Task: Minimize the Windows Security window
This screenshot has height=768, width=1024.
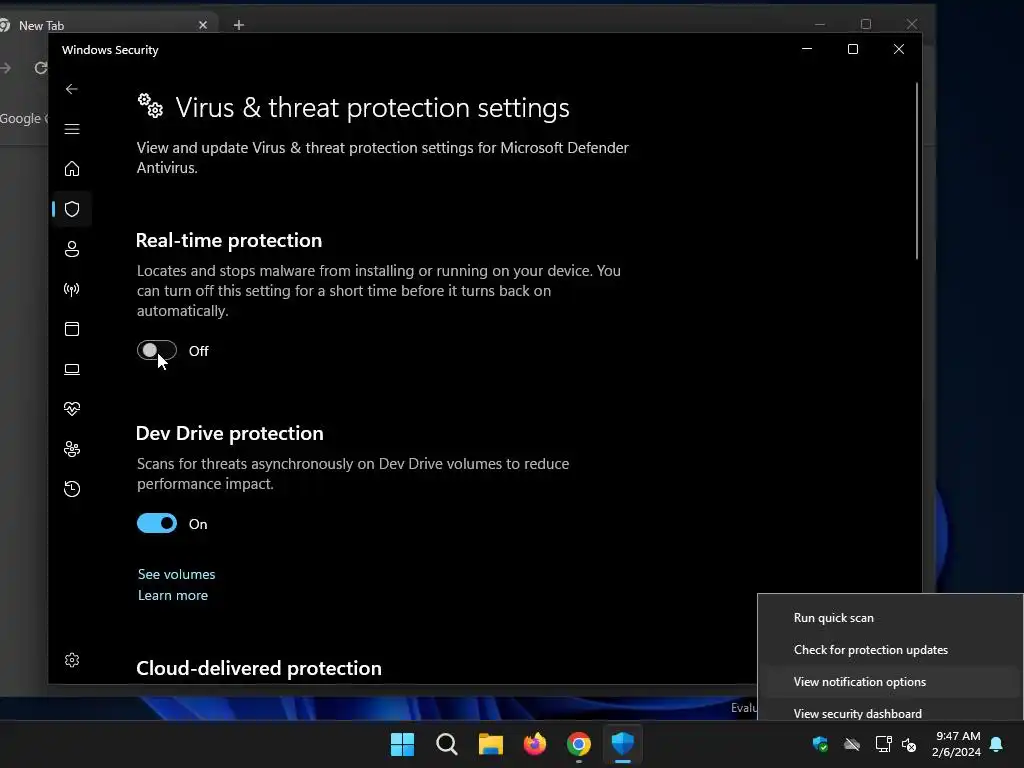Action: point(807,49)
